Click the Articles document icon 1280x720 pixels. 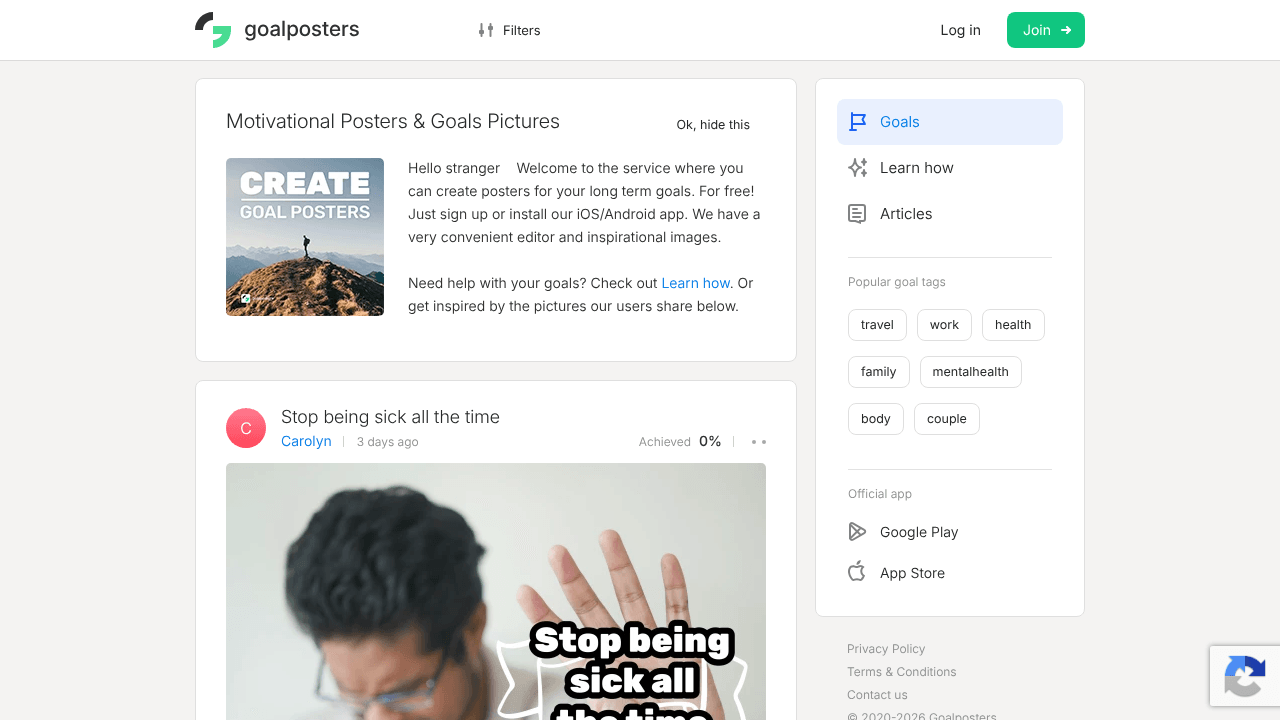click(857, 214)
